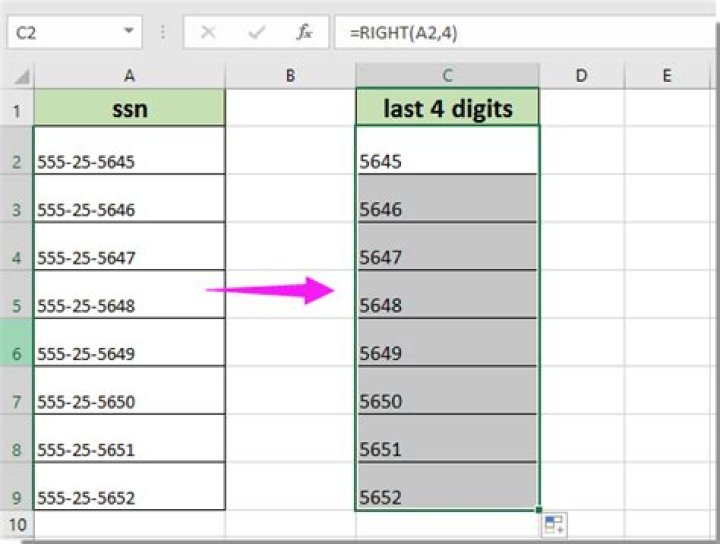The height and width of the screenshot is (544, 720).
Task: Select column A header
Action: tap(129, 75)
